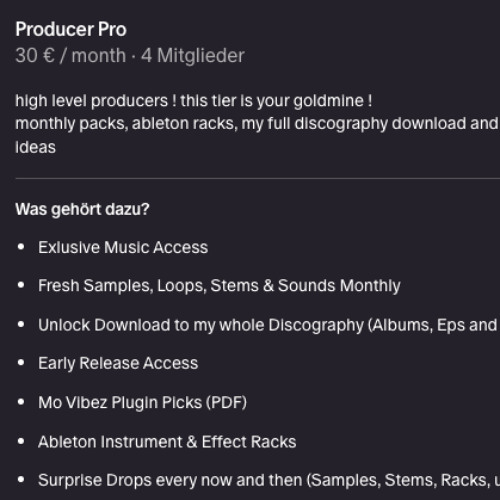Click the bullet before Mo Vibez Plugin Picks

[x=21, y=402]
